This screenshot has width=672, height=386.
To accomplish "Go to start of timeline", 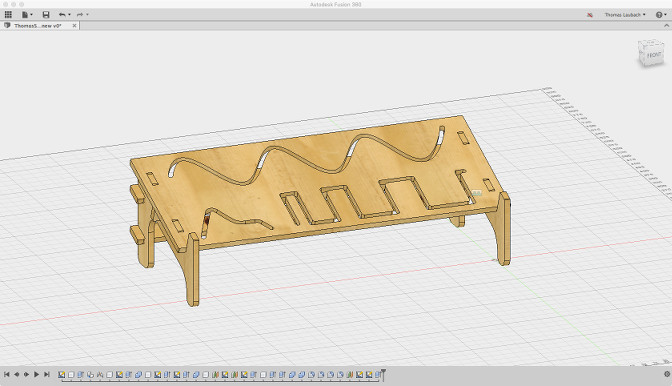I will coord(6,374).
